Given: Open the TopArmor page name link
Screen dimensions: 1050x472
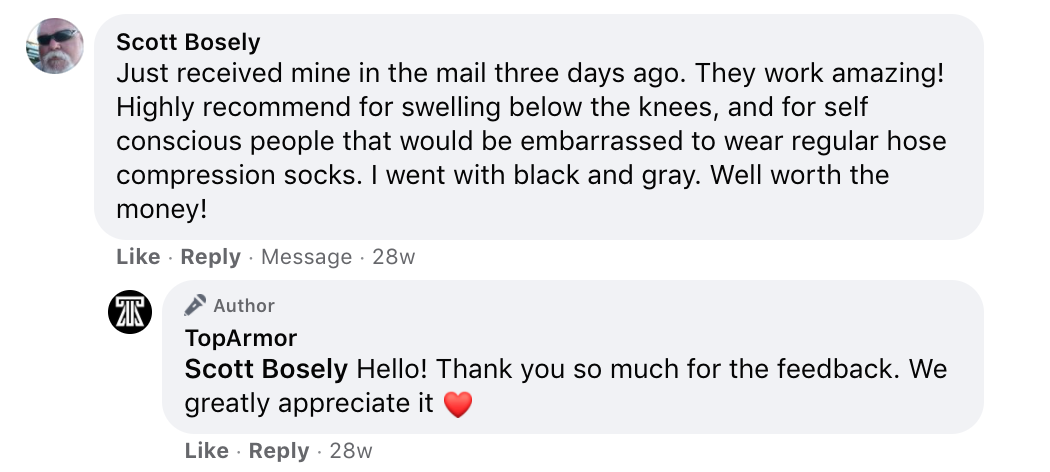Looking at the screenshot, I should [241, 338].
